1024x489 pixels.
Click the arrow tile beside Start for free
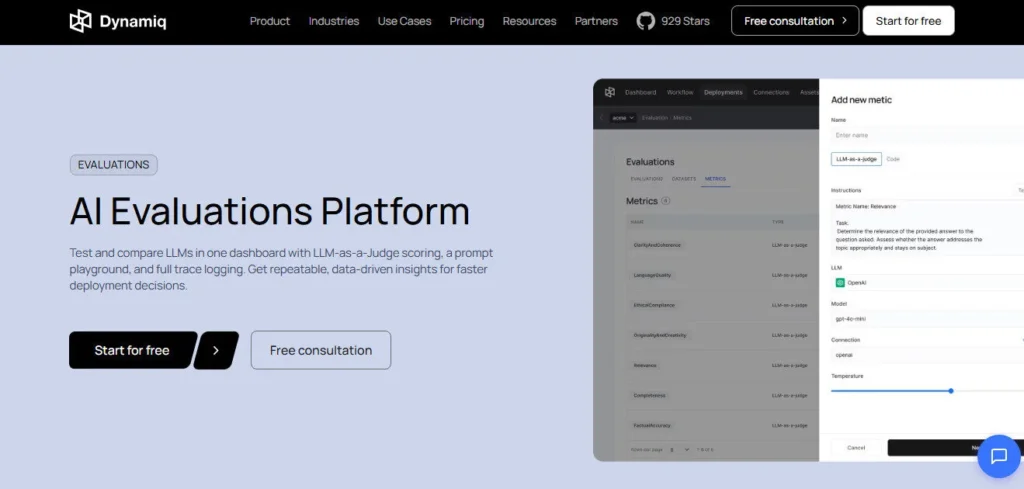216,350
